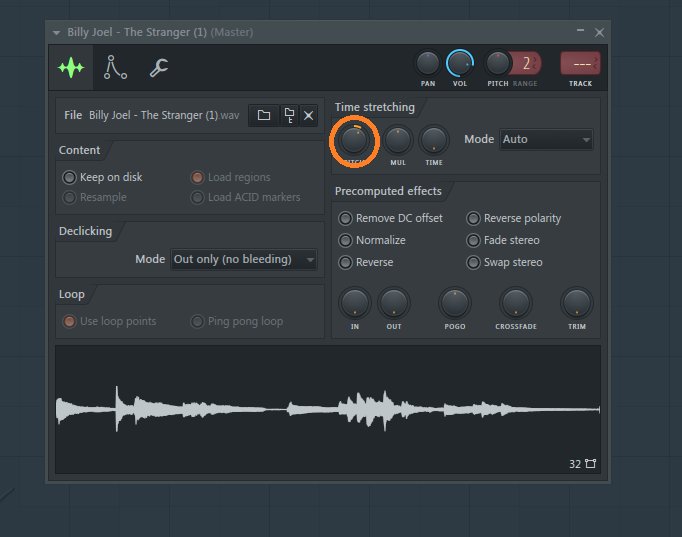The width and height of the screenshot is (682, 537).
Task: Enable Remove DC offset
Action: 391,218
